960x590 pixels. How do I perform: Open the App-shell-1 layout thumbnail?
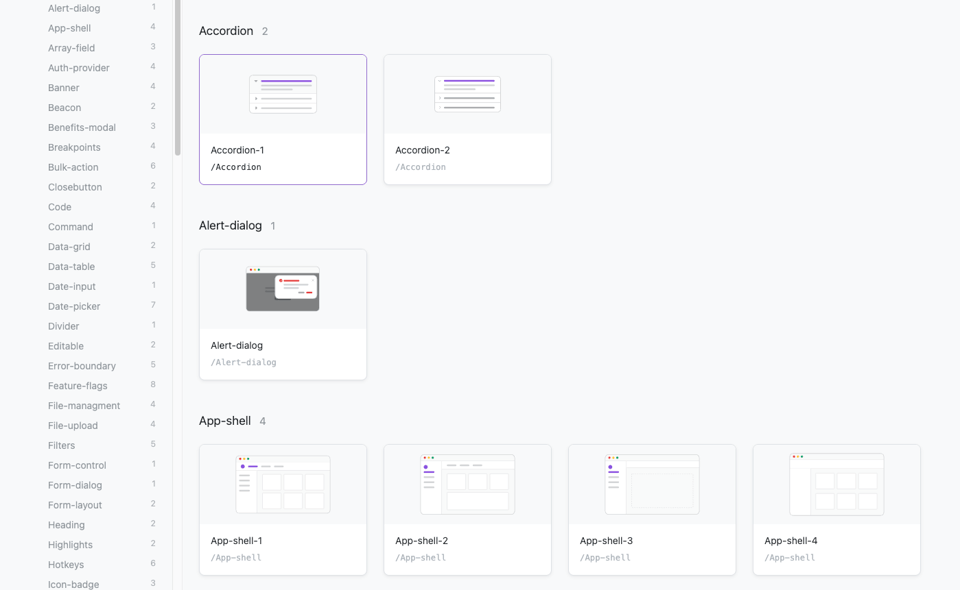click(283, 484)
